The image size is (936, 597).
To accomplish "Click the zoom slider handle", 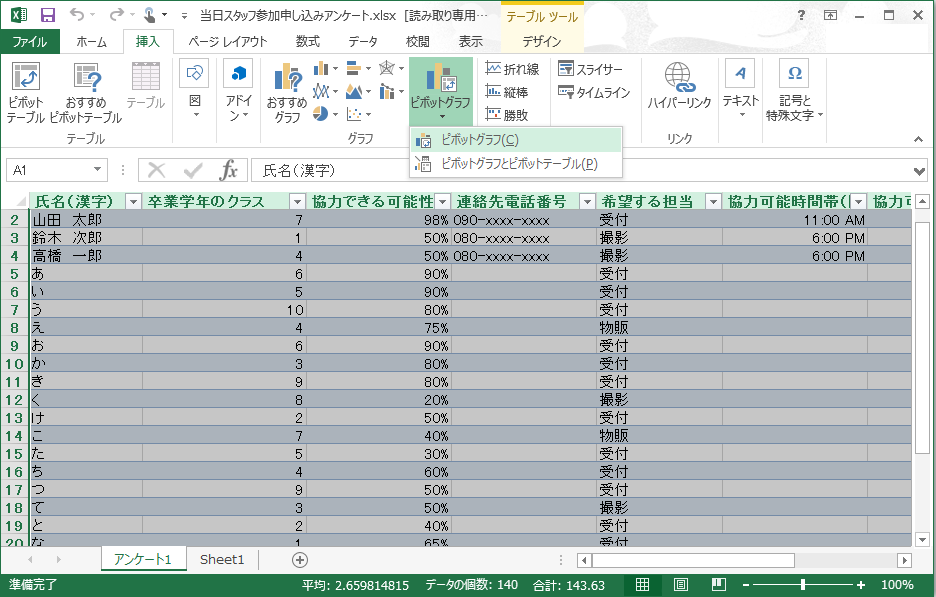I will (x=803, y=585).
